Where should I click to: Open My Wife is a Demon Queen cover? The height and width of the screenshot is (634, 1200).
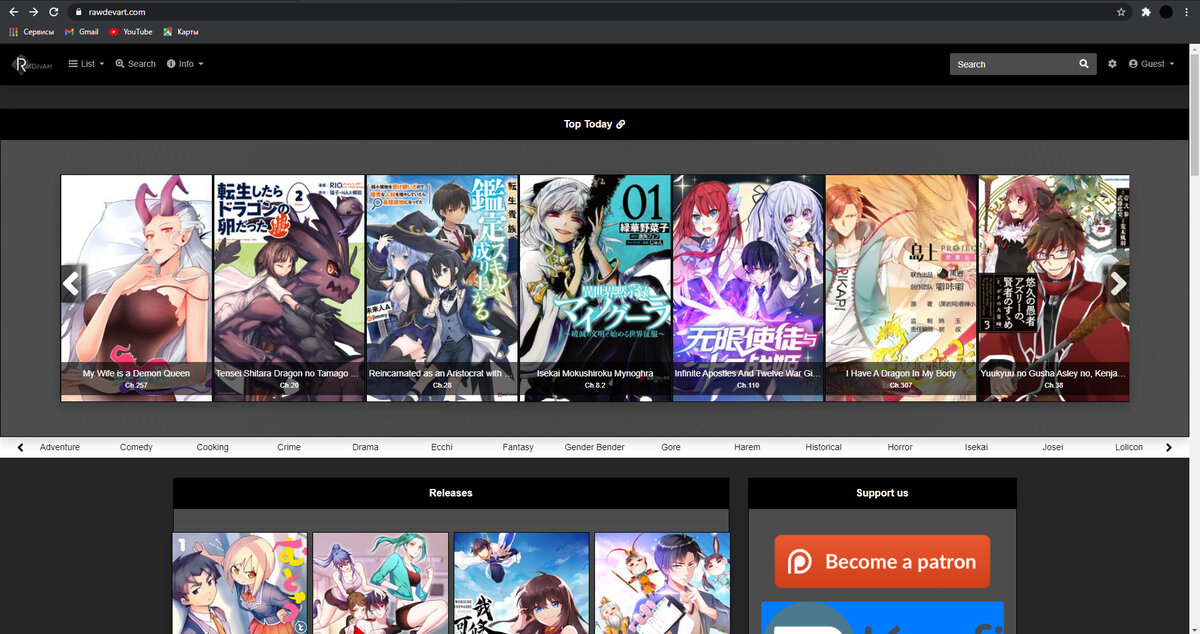(x=136, y=288)
